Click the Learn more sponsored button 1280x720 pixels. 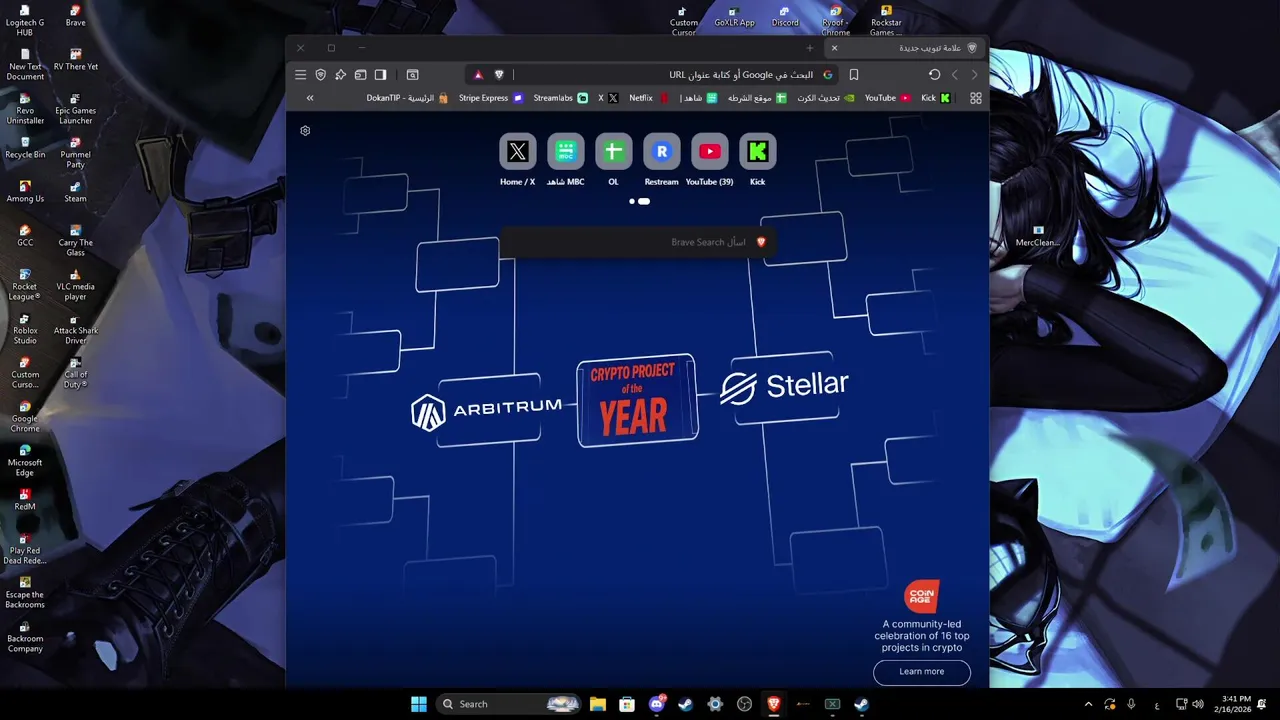(922, 672)
